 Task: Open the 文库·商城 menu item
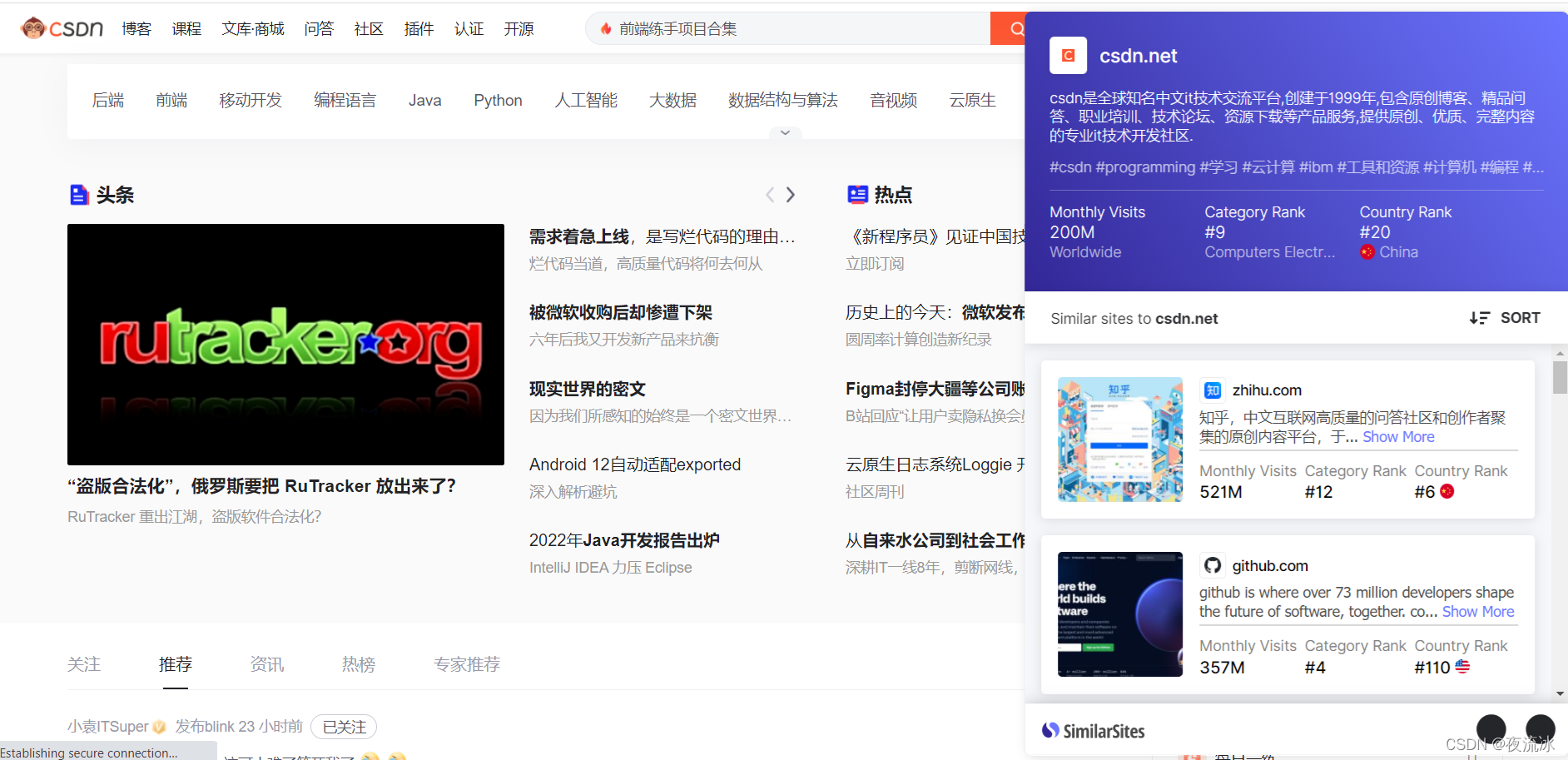(x=253, y=29)
